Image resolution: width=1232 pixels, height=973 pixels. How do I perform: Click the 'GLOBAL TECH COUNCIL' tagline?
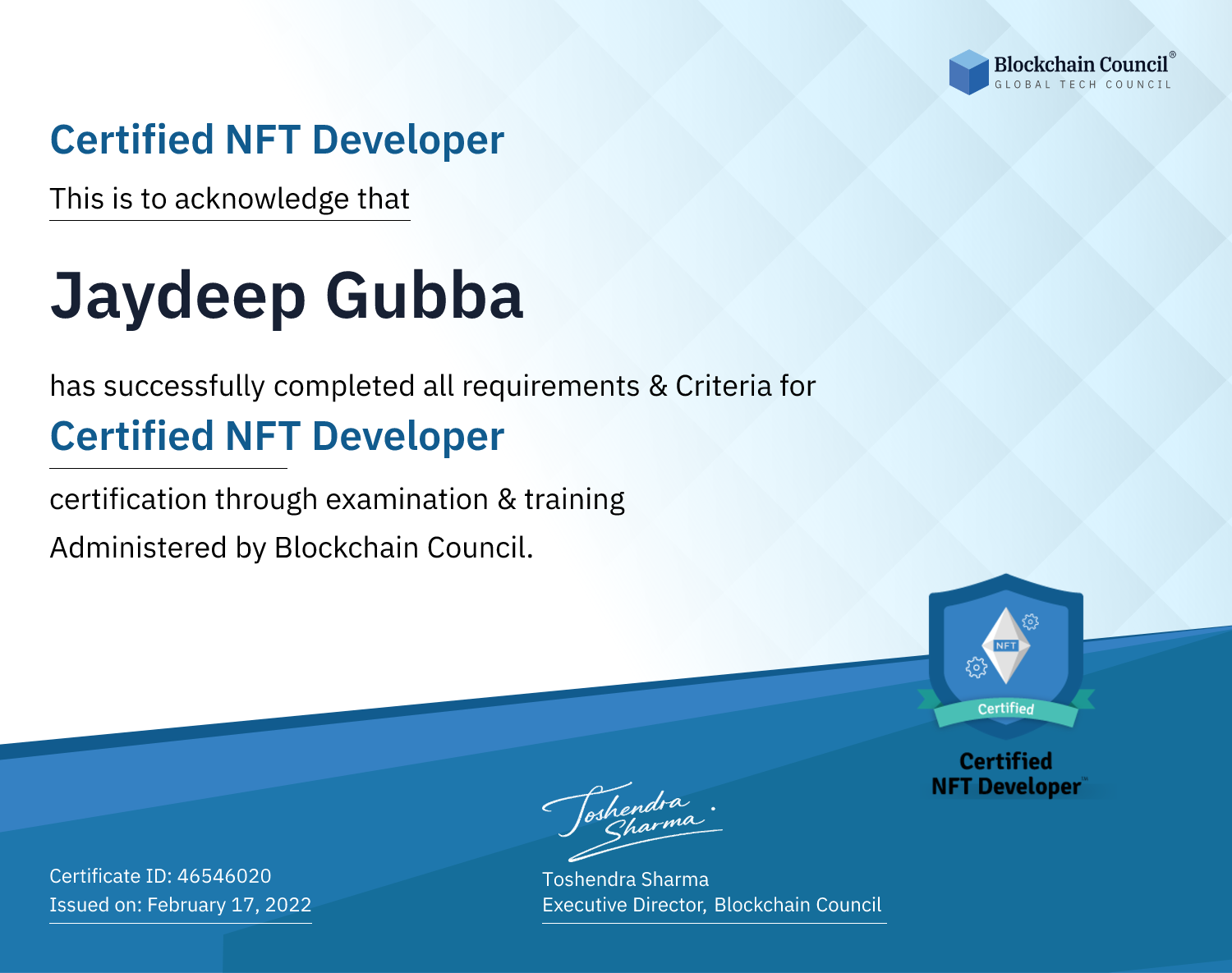(1083, 85)
